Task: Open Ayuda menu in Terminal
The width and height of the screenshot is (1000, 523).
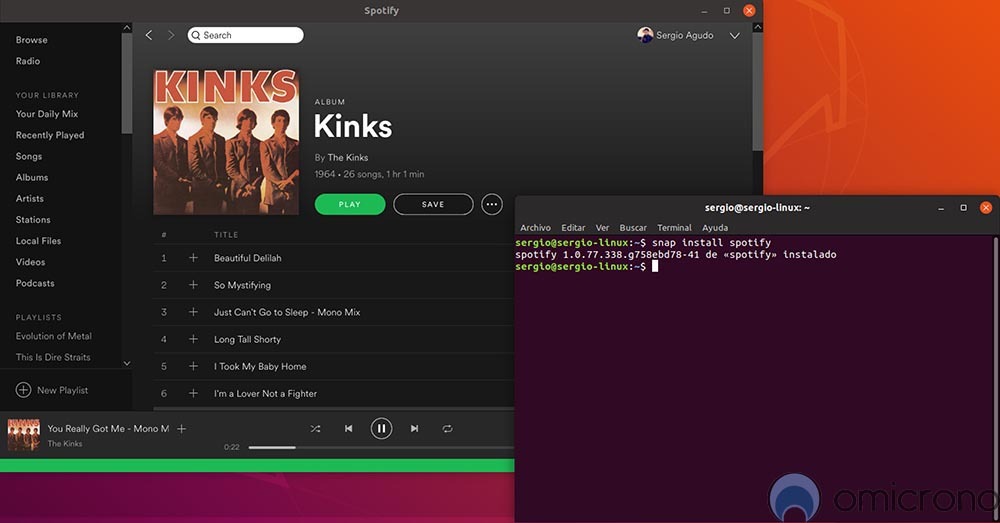Action: pos(715,228)
